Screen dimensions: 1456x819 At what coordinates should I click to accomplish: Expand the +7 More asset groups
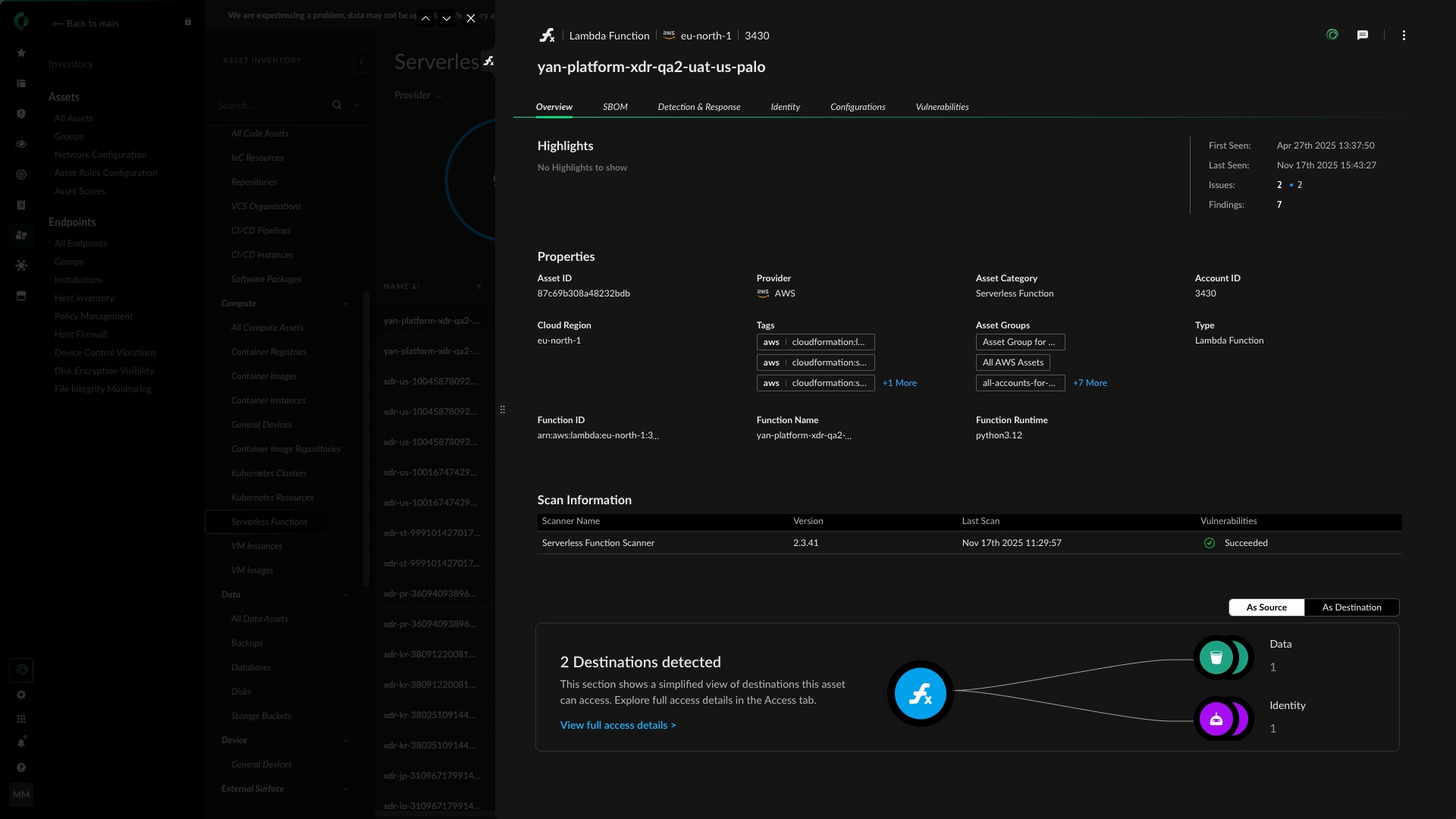pos(1090,383)
